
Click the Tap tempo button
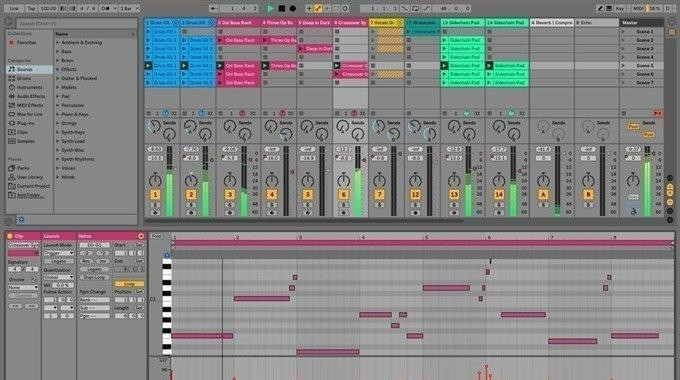pyautogui.click(x=31, y=8)
